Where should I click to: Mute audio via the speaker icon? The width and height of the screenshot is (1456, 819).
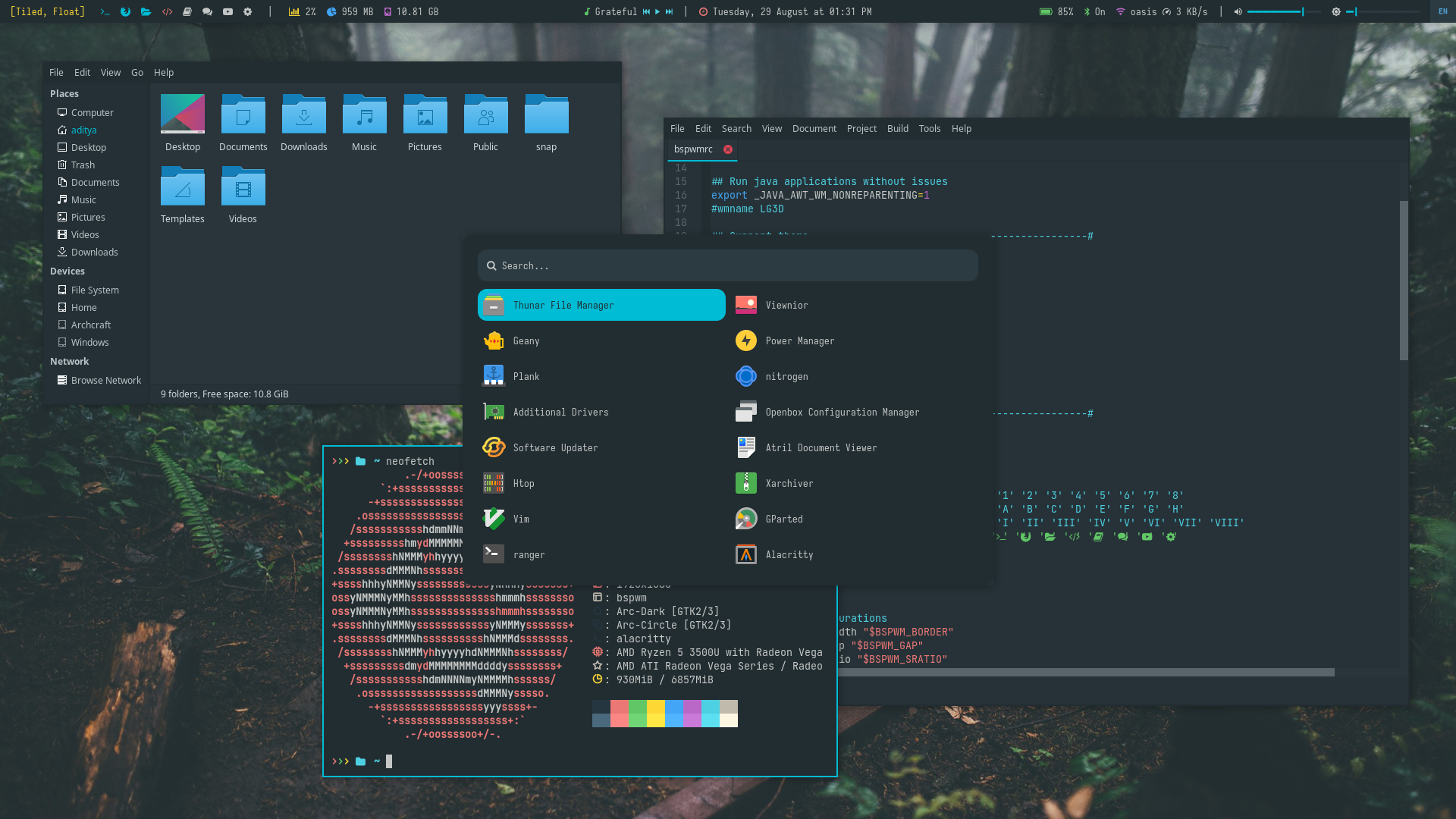tap(1238, 11)
